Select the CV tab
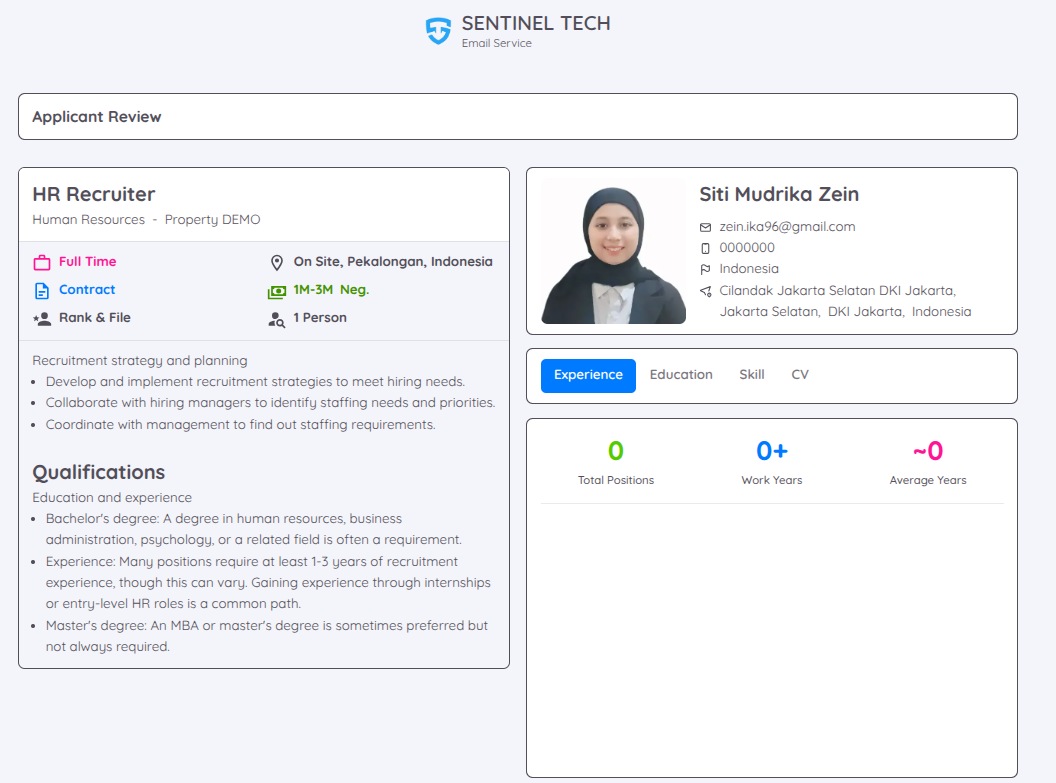The image size is (1056, 783). [800, 375]
